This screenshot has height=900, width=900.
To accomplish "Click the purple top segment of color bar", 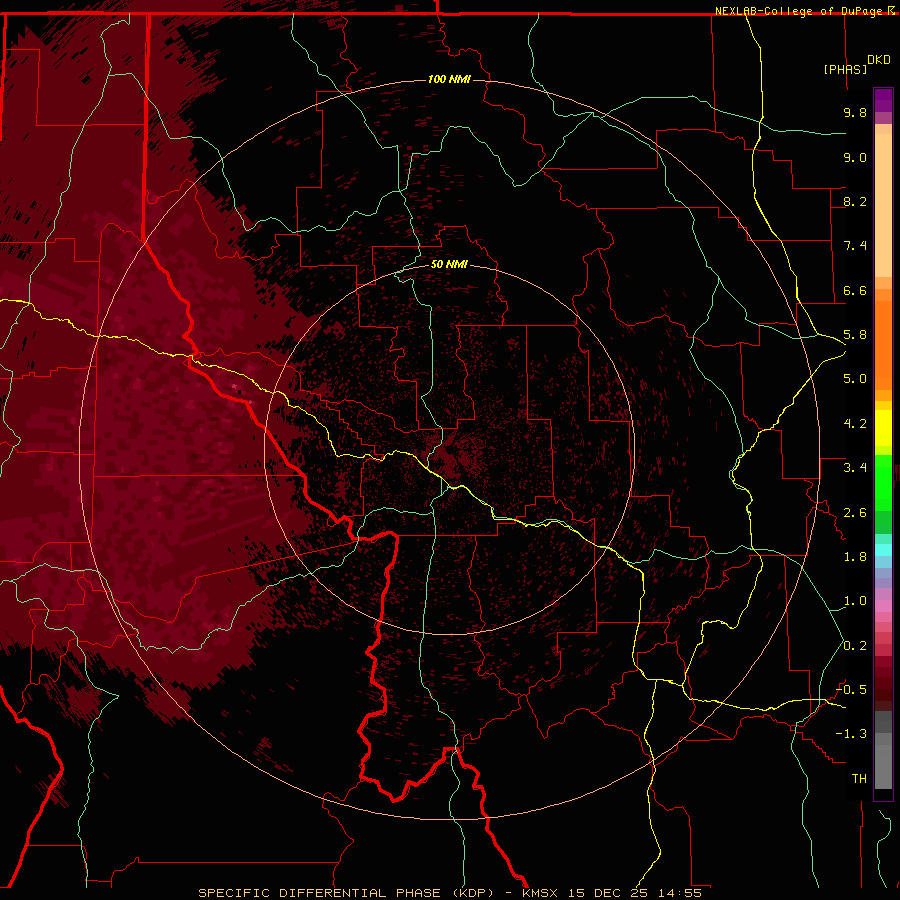I will tap(883, 100).
